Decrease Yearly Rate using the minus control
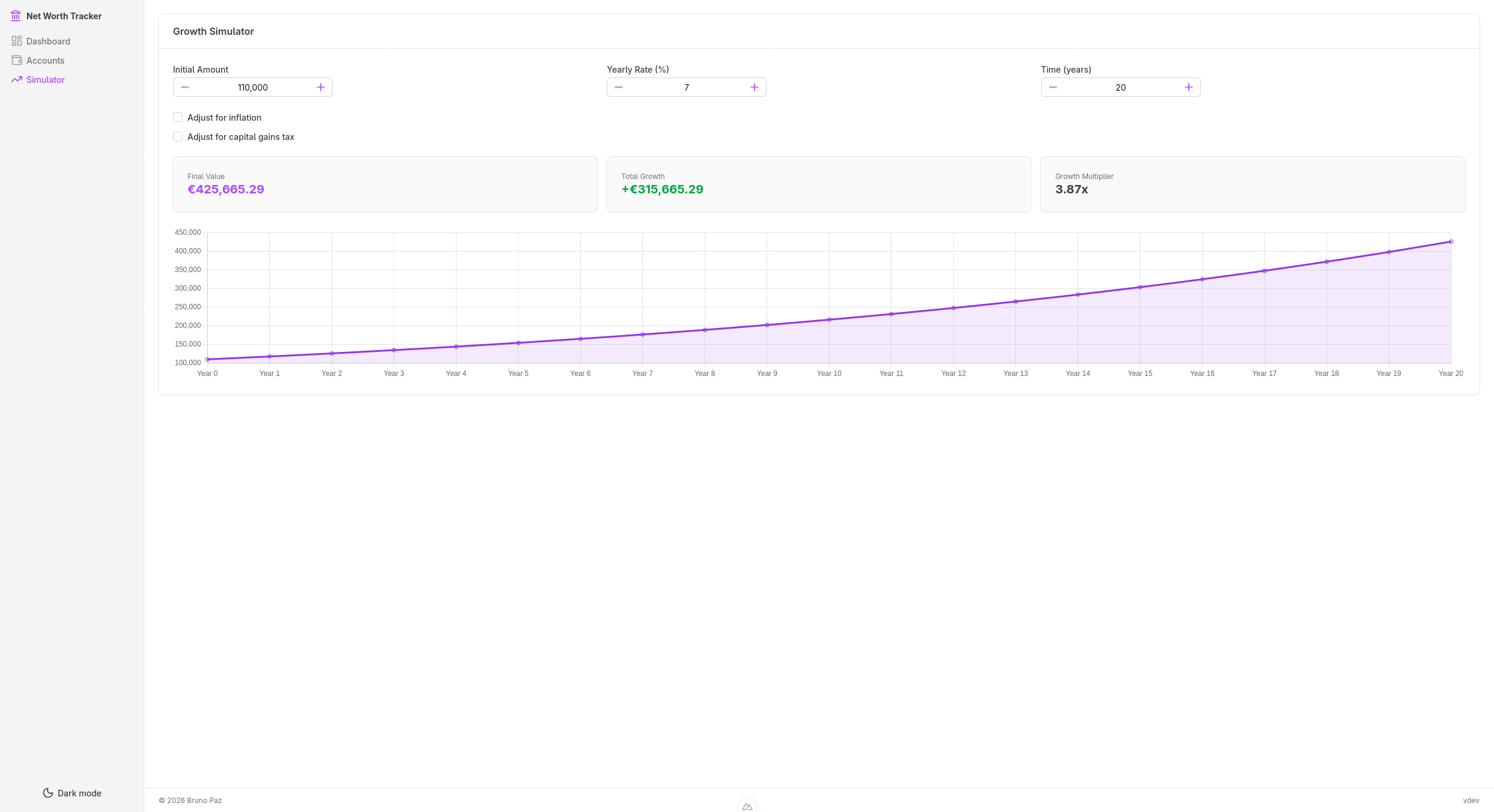Viewport: 1494px width, 812px height. [619, 87]
